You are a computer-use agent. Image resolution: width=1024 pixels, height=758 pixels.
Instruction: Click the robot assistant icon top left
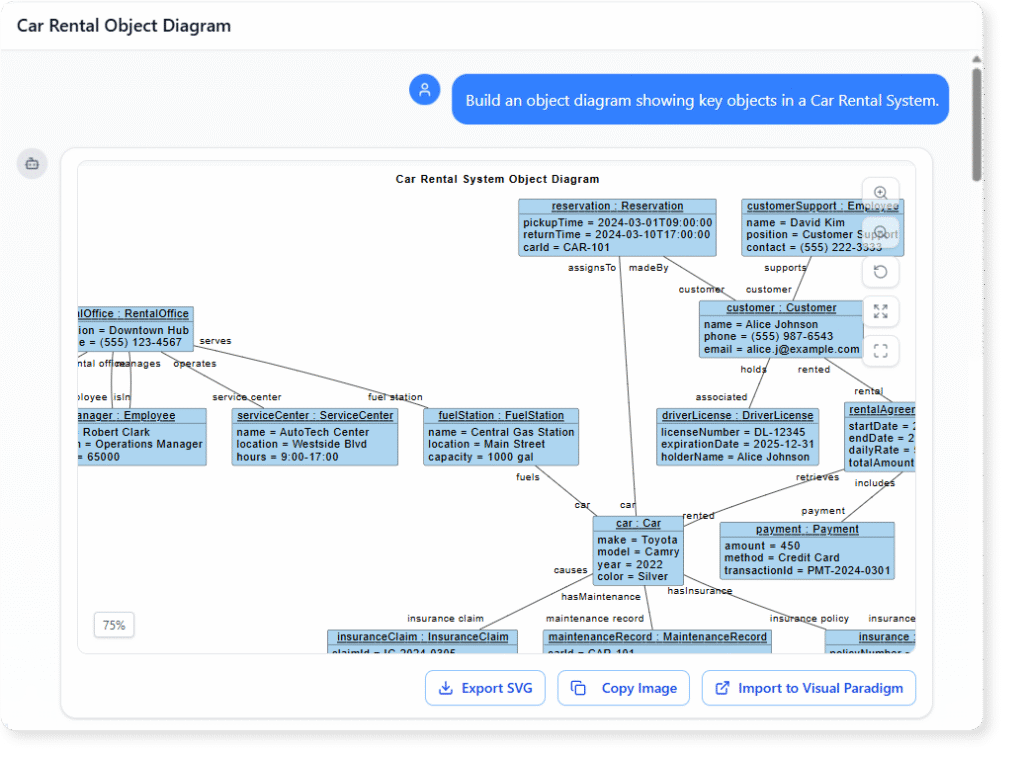tap(31, 163)
